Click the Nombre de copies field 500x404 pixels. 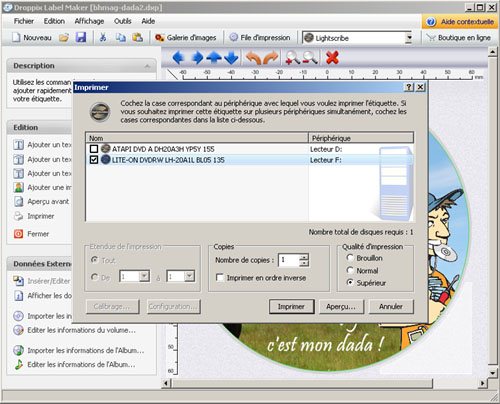pos(289,260)
